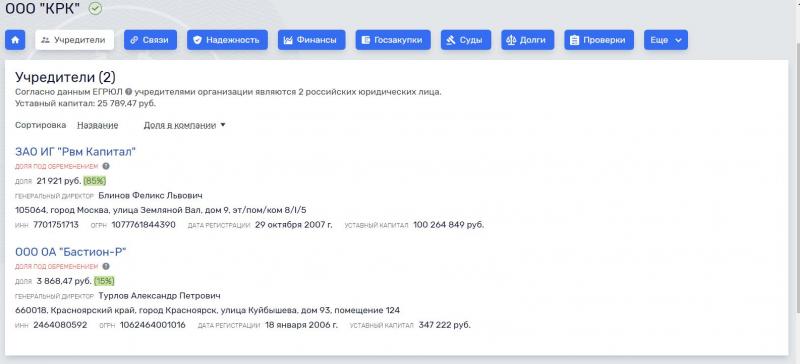Click the green verified checkmark next to ООО "КРК"
The height and width of the screenshot is (364, 800).
pyautogui.click(x=95, y=8)
